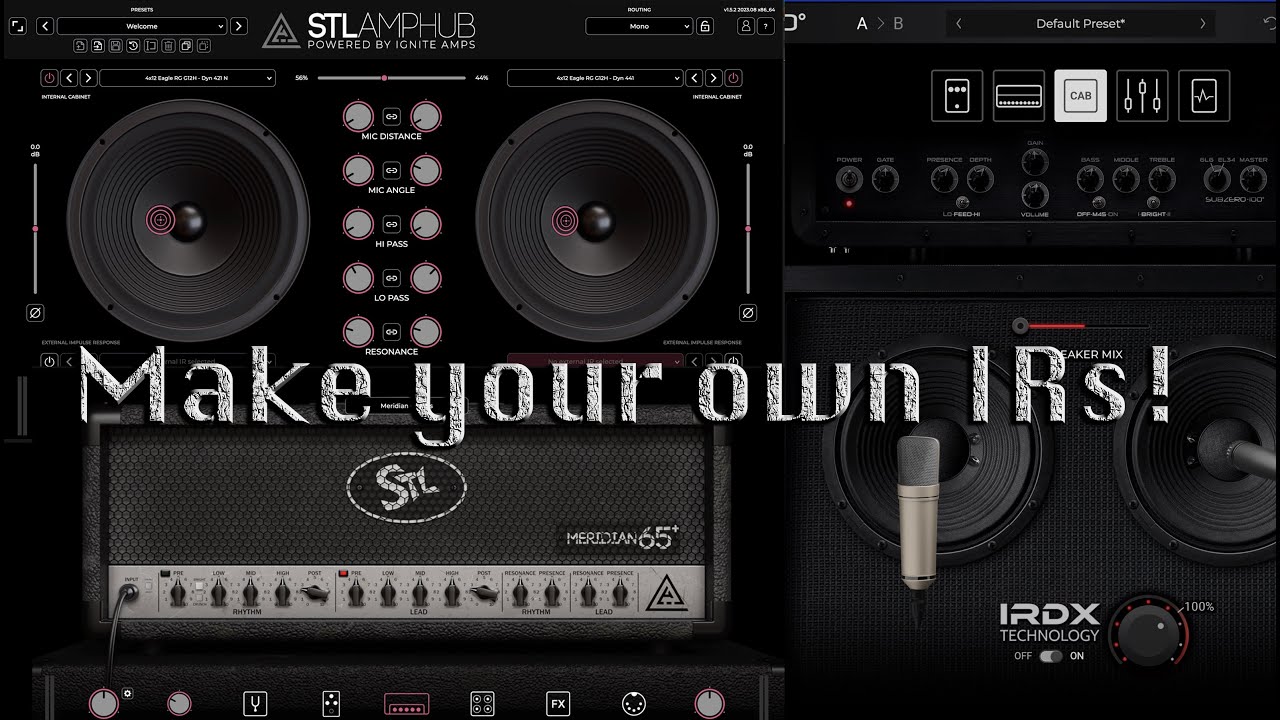Open the FX section in AmpHub

pyautogui.click(x=558, y=704)
